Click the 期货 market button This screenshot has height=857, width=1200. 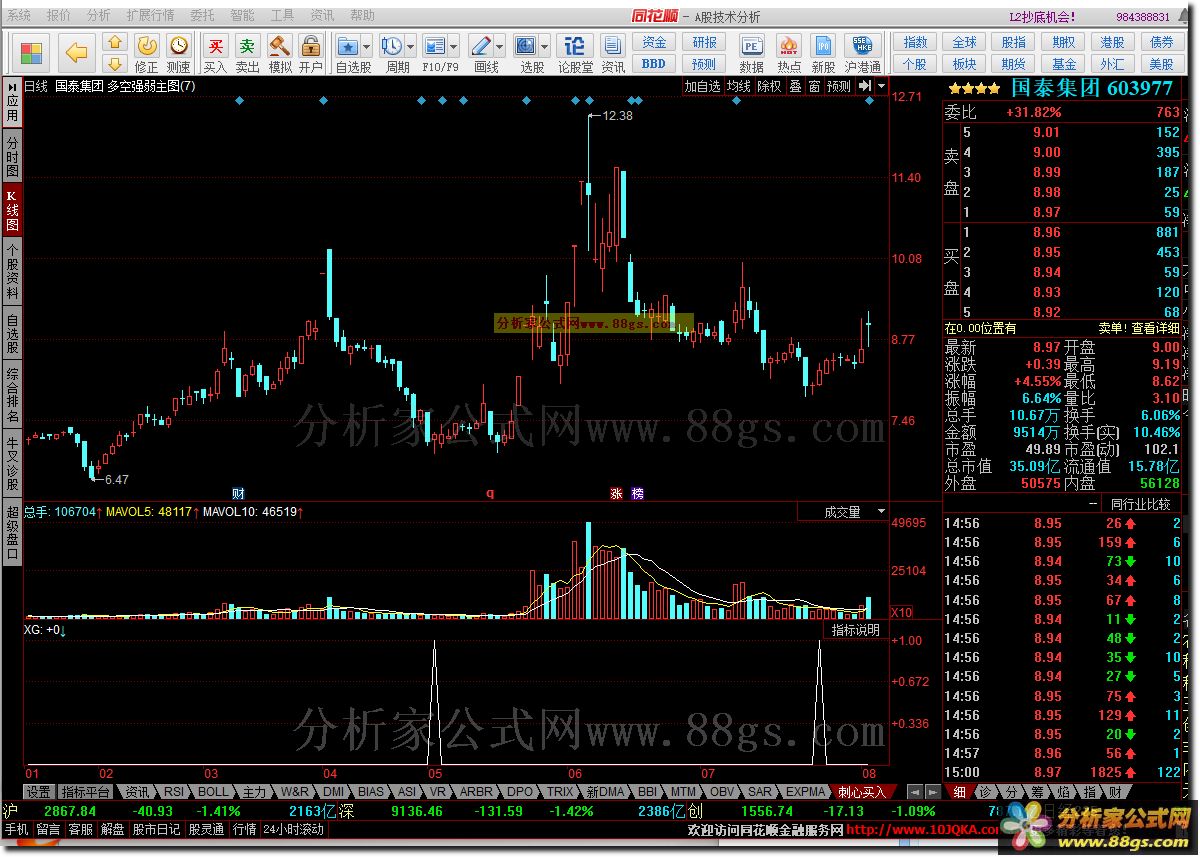point(1014,63)
